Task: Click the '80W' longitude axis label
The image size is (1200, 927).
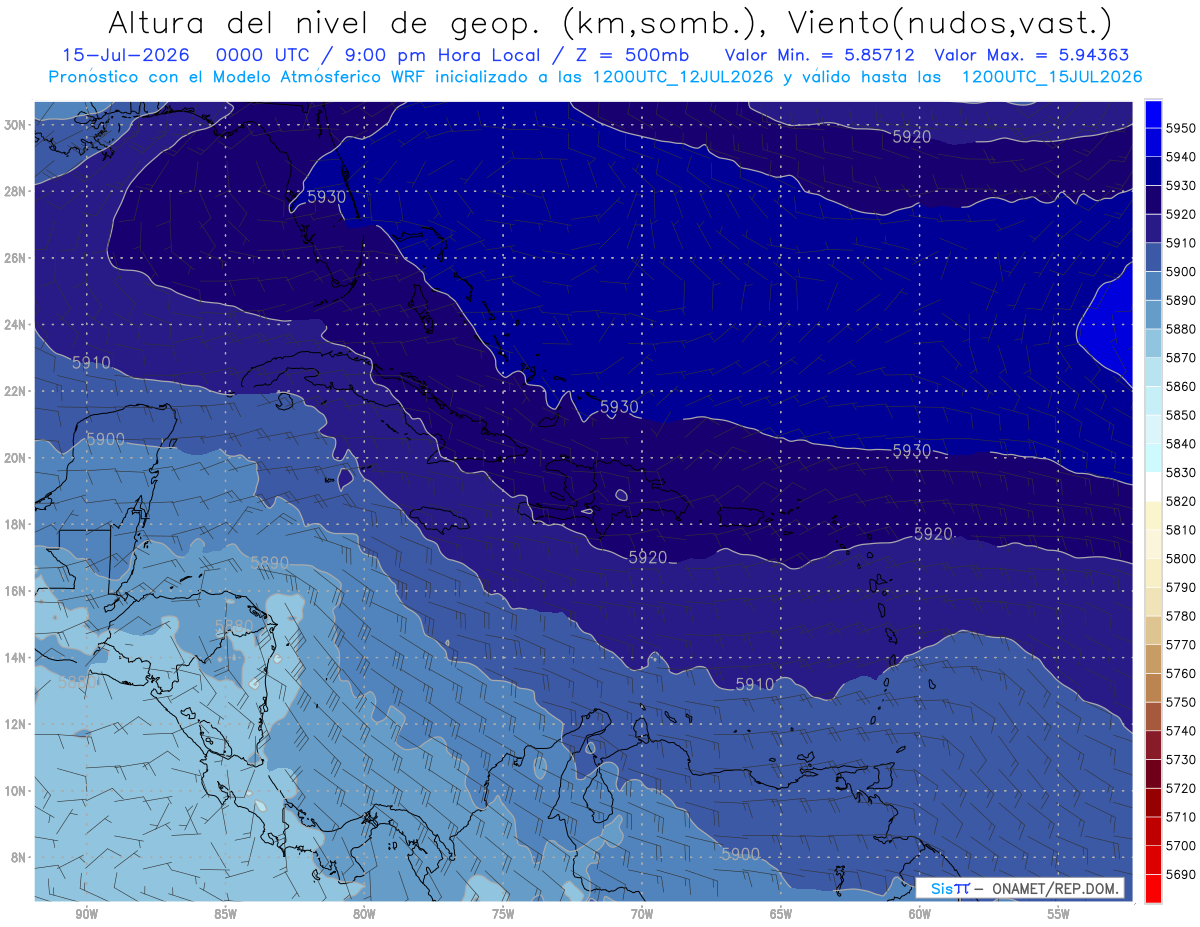Action: point(364,915)
